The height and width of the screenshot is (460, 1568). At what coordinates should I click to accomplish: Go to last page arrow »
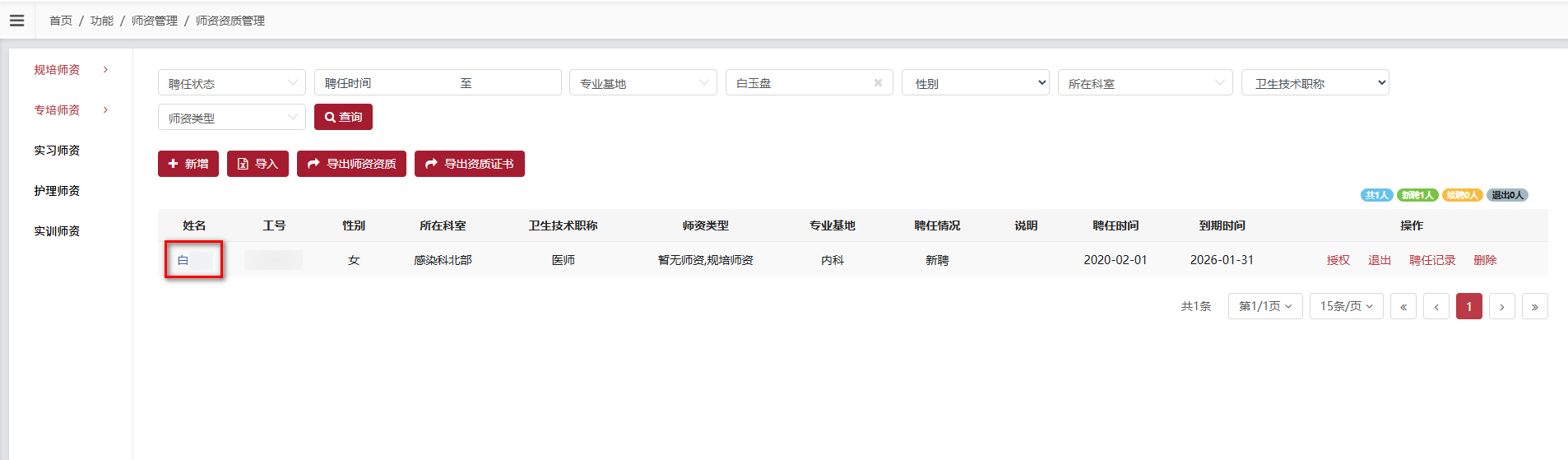tap(1535, 306)
